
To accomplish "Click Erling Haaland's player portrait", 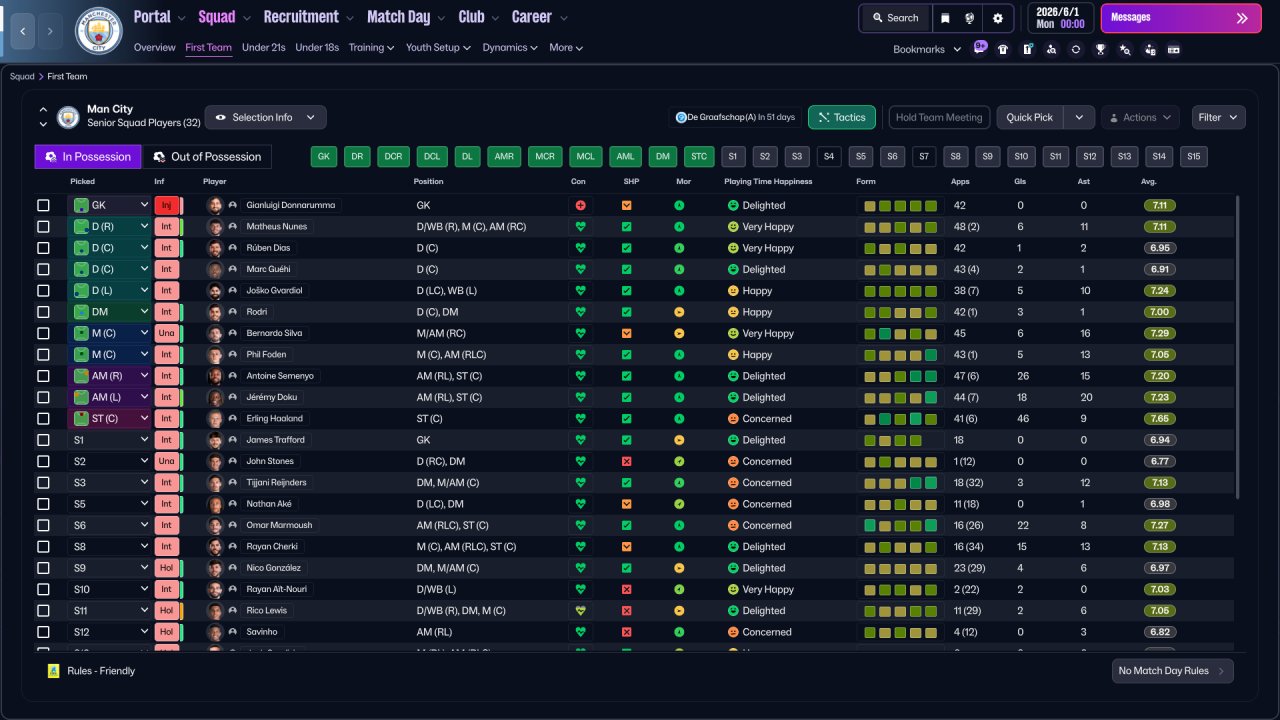I will pos(214,419).
